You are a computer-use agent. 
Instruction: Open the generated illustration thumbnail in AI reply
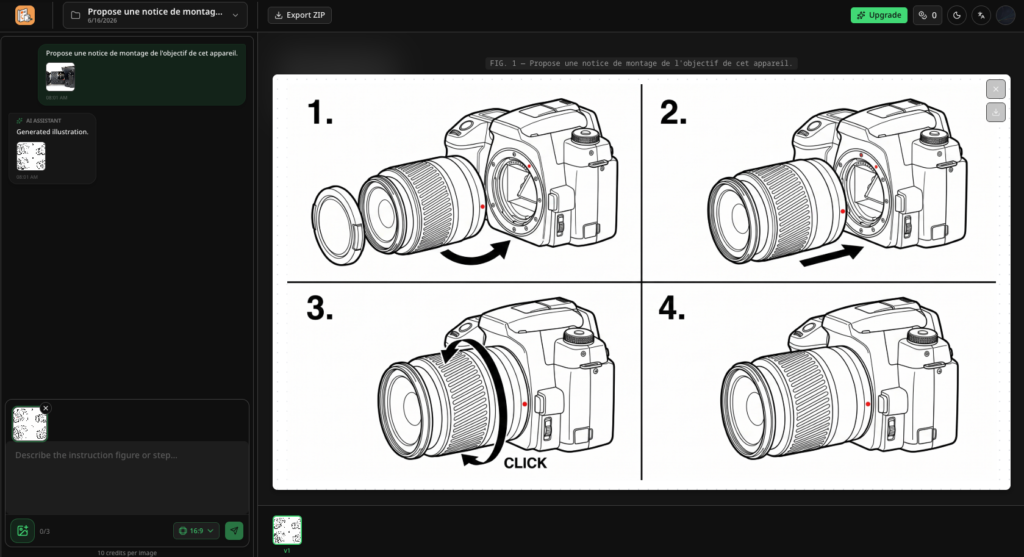tap(31, 156)
